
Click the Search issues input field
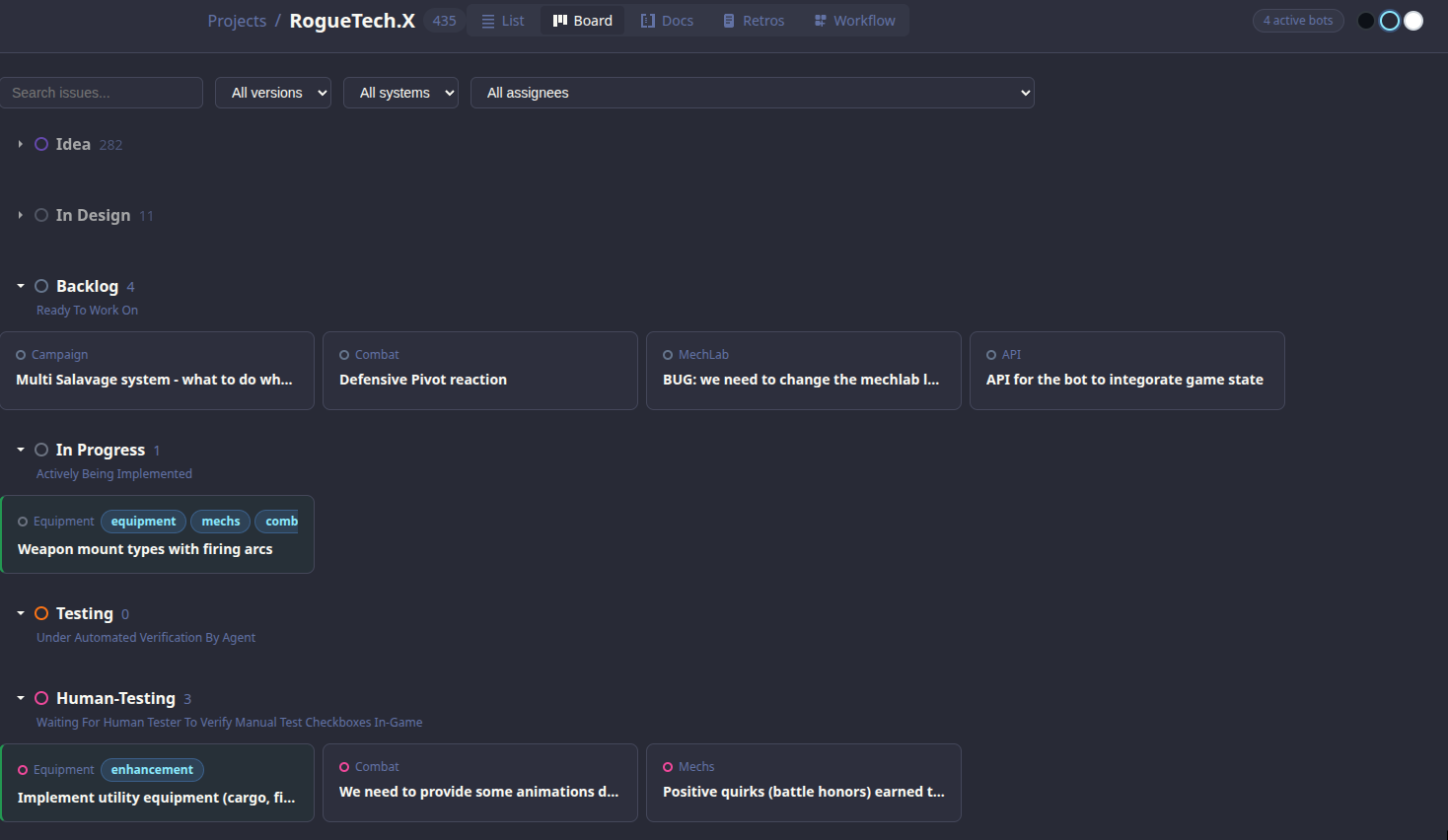click(102, 93)
